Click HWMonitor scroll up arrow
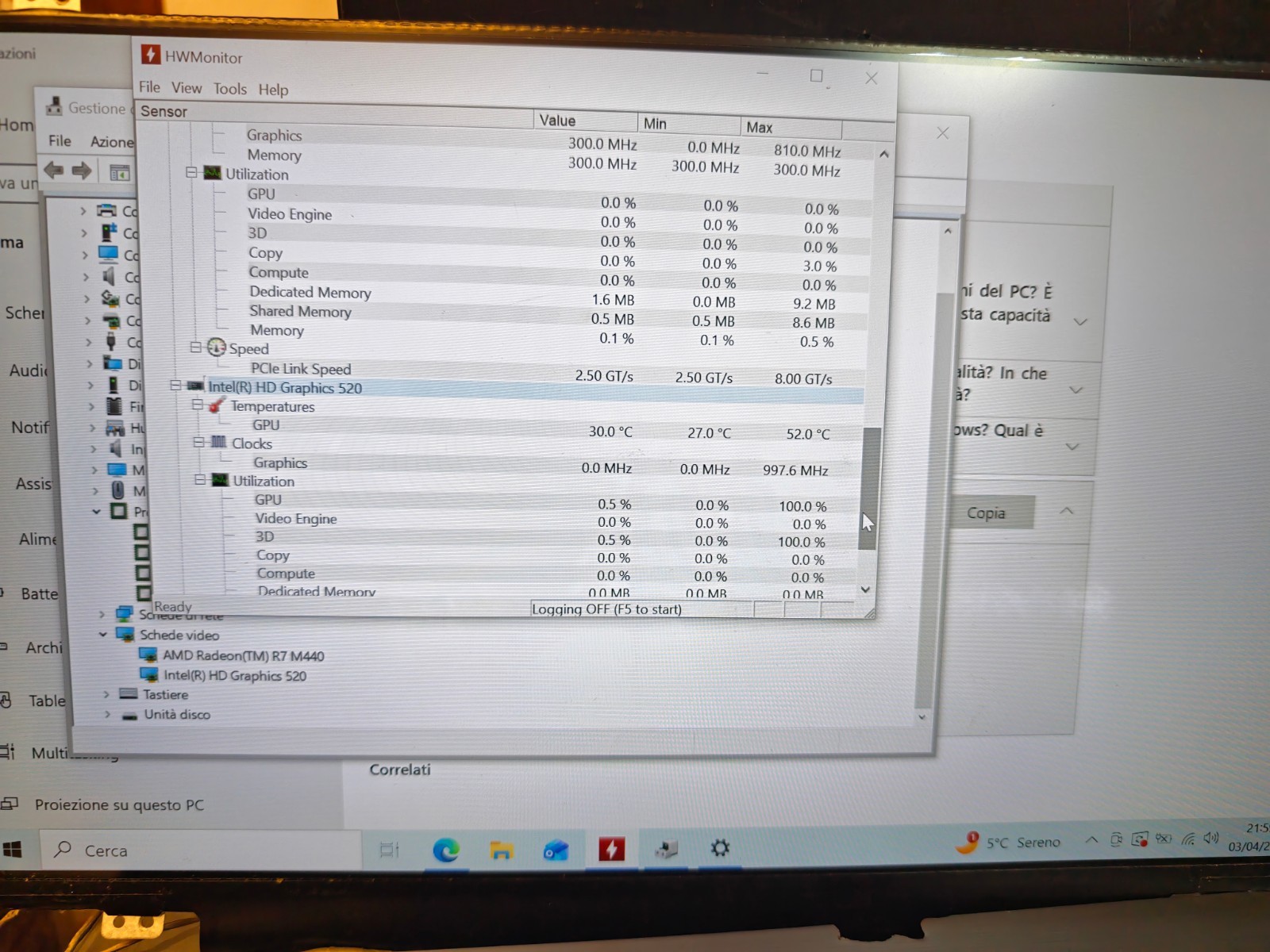Viewport: 1270px width, 952px height. coord(884,154)
